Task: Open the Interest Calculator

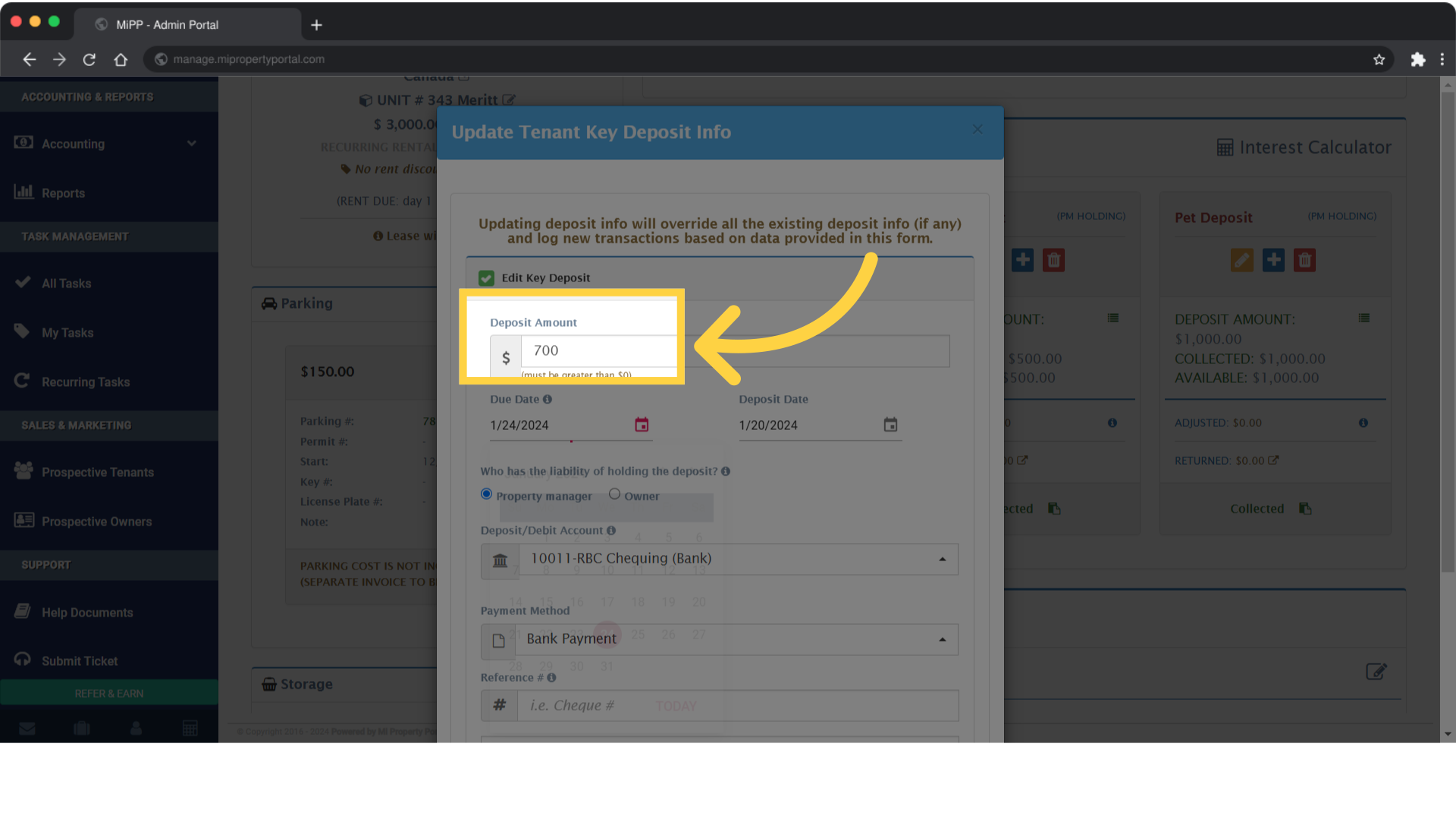Action: [1304, 147]
